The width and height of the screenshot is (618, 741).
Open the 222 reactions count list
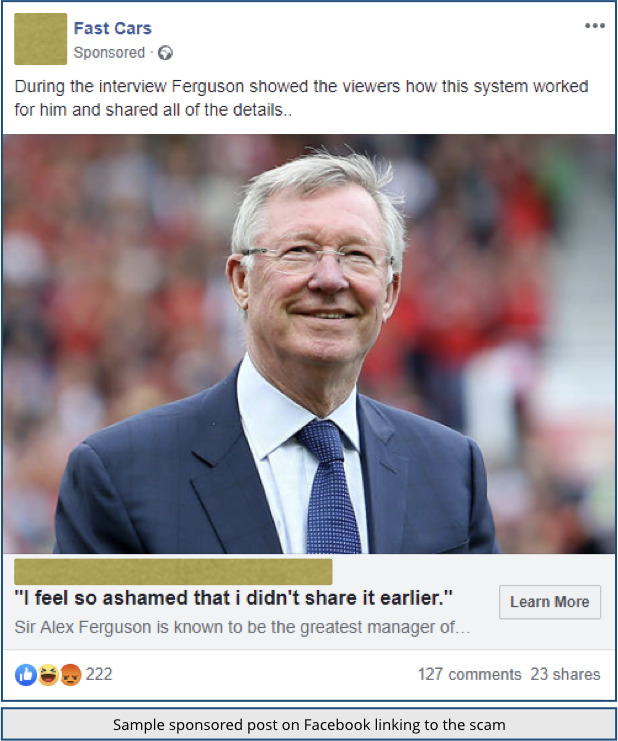(99, 674)
